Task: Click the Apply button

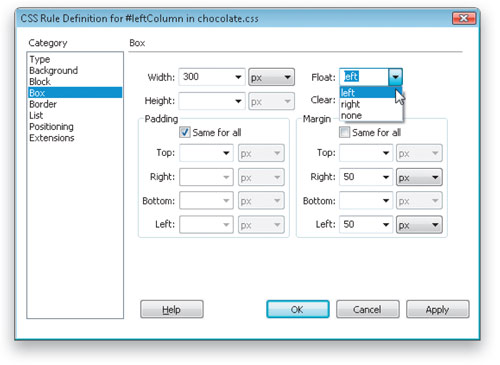Action: 438,309
